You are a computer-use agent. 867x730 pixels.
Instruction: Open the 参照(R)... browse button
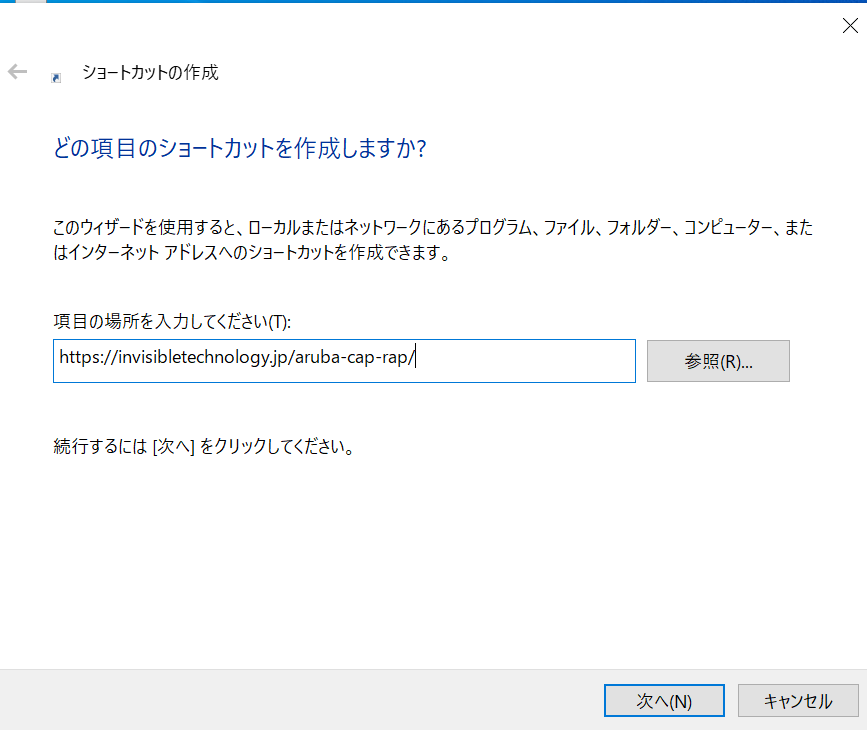pyautogui.click(x=718, y=361)
